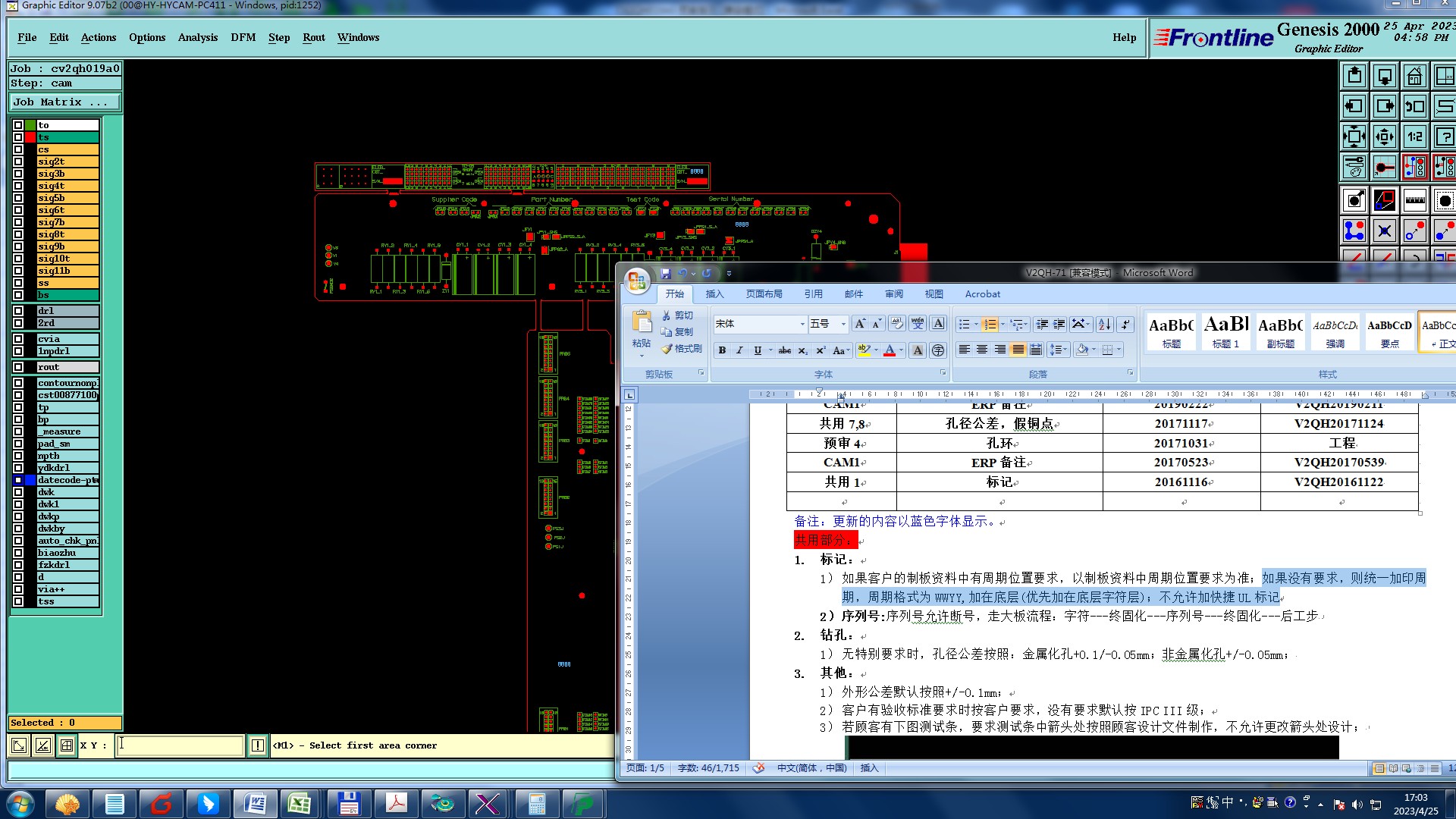Select the 标题 1 style in Word

click(1225, 332)
